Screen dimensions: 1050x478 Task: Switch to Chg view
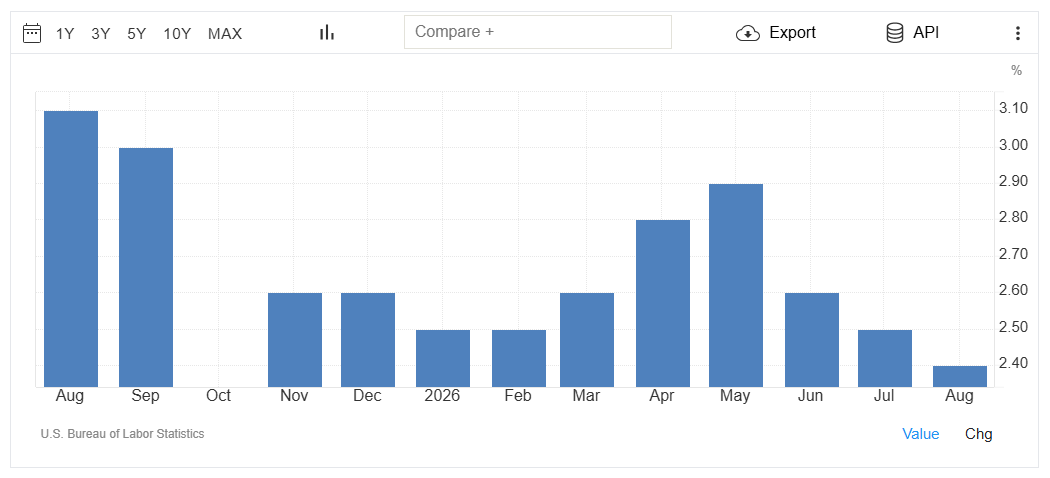point(978,434)
